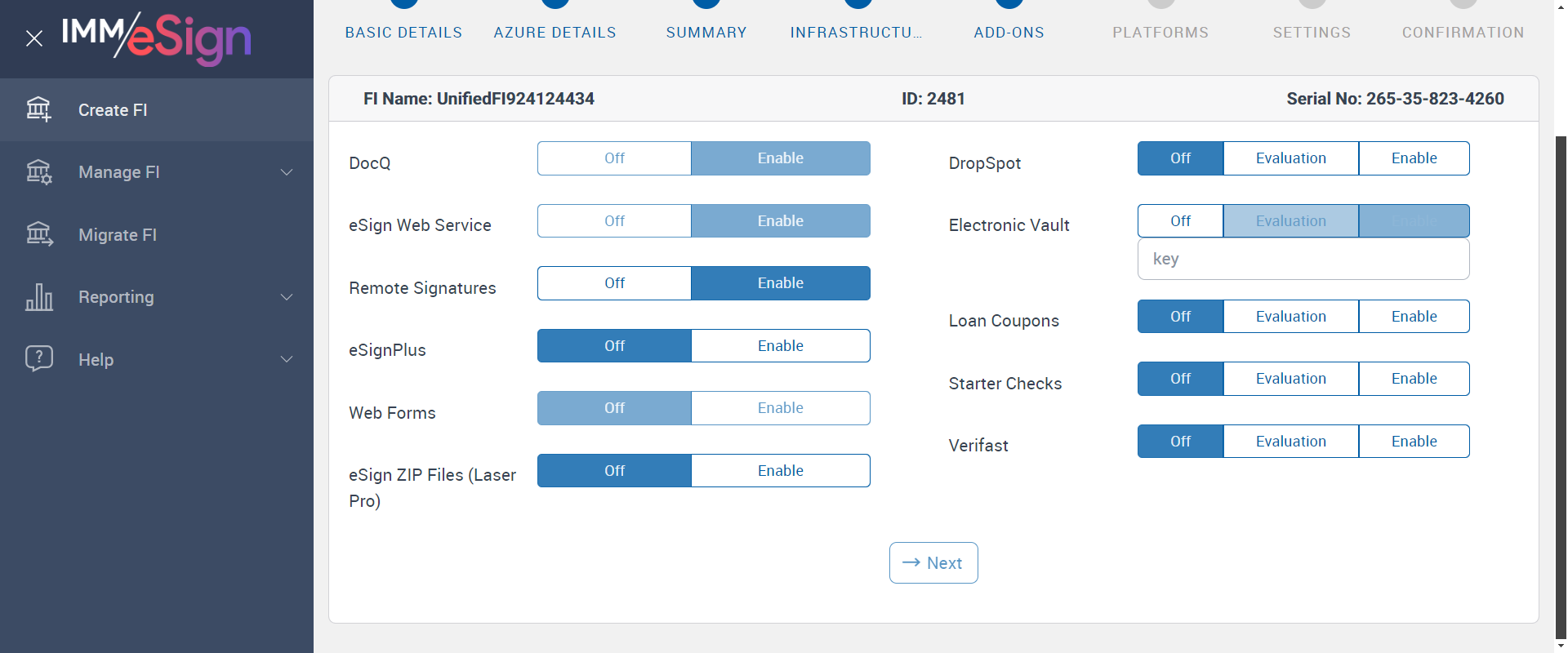Click the Next button

pyautogui.click(x=933, y=563)
